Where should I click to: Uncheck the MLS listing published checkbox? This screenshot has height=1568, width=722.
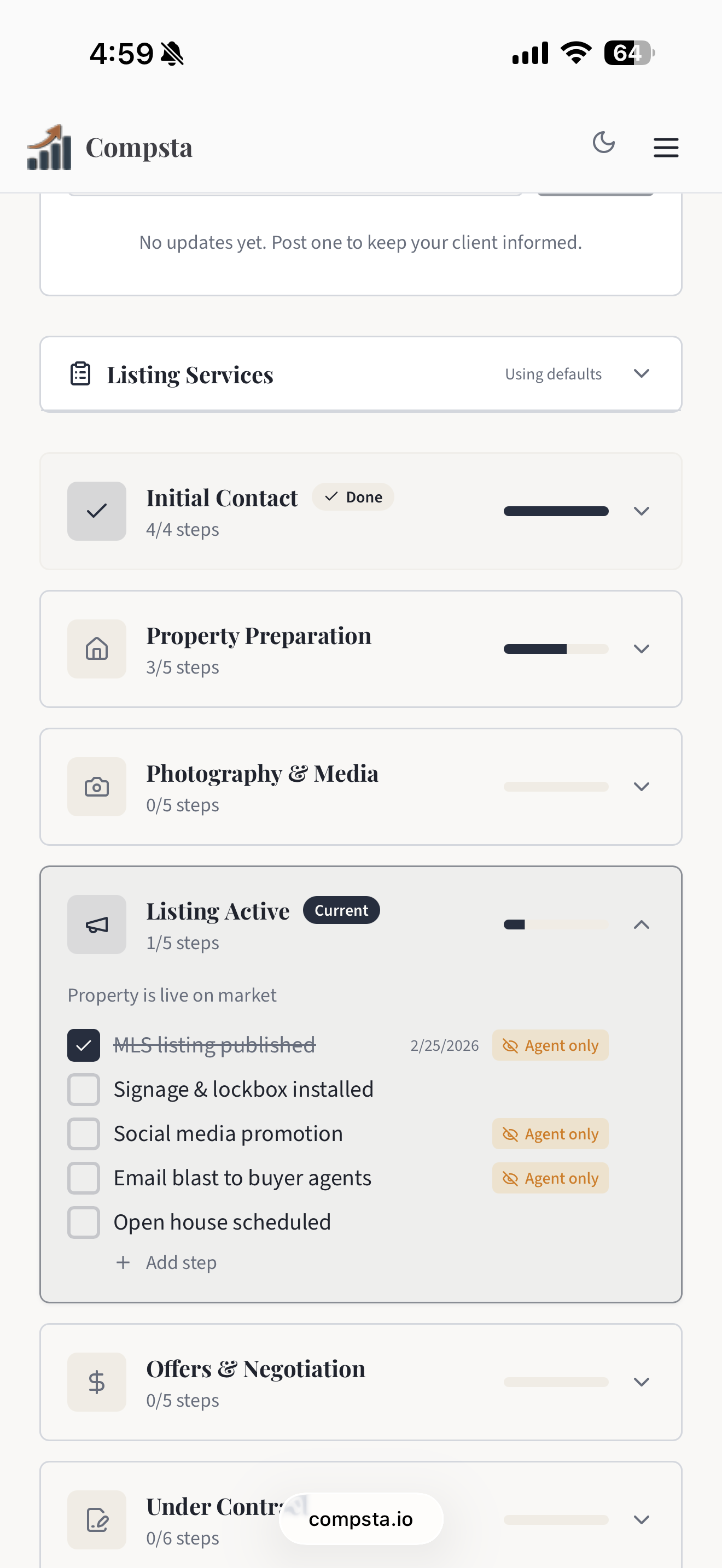click(83, 1045)
